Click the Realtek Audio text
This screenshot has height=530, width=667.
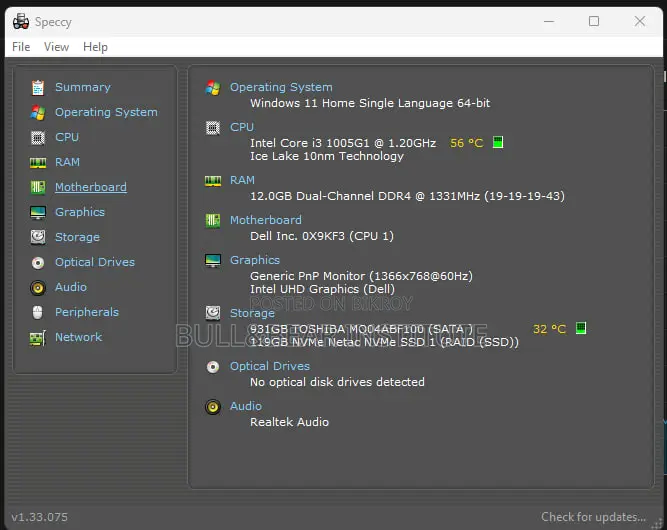(x=289, y=422)
